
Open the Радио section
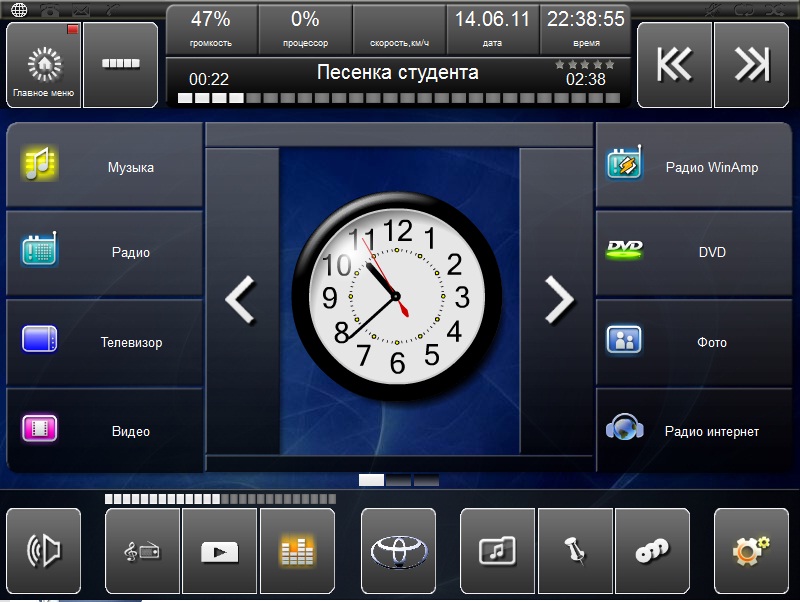tap(104, 253)
